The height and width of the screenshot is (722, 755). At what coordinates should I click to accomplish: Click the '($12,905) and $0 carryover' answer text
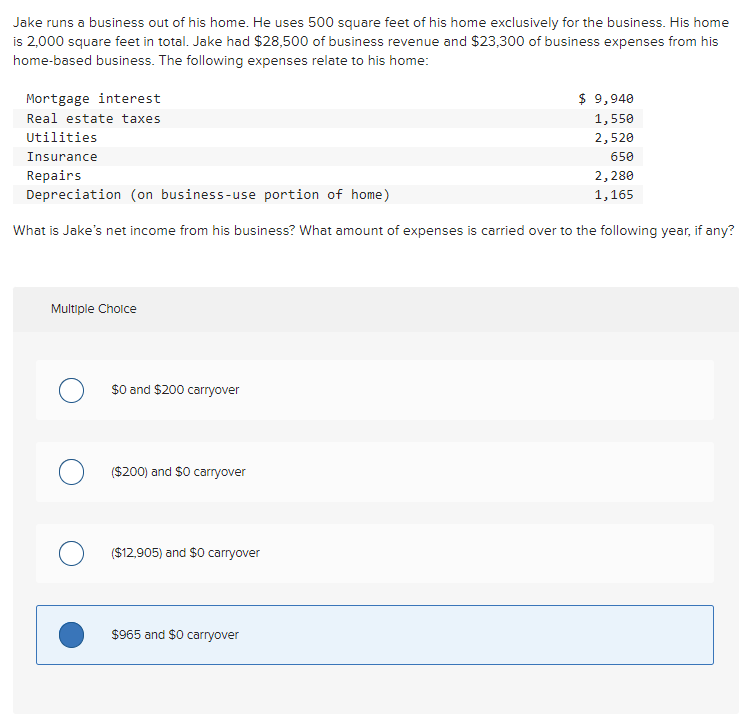click(x=185, y=553)
